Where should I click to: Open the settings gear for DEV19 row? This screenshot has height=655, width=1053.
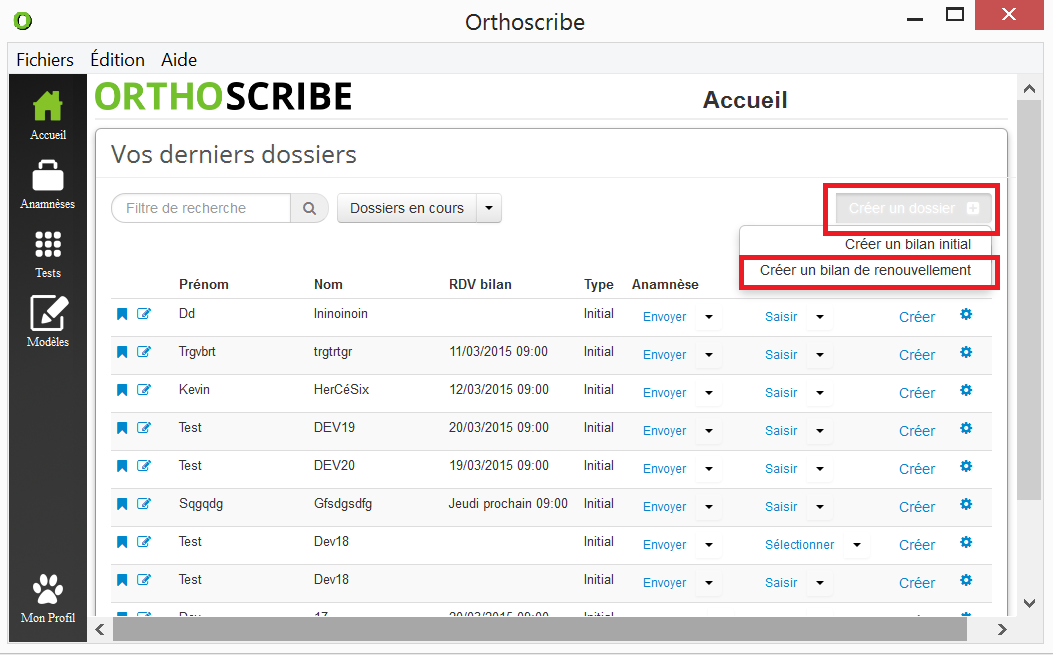click(966, 428)
